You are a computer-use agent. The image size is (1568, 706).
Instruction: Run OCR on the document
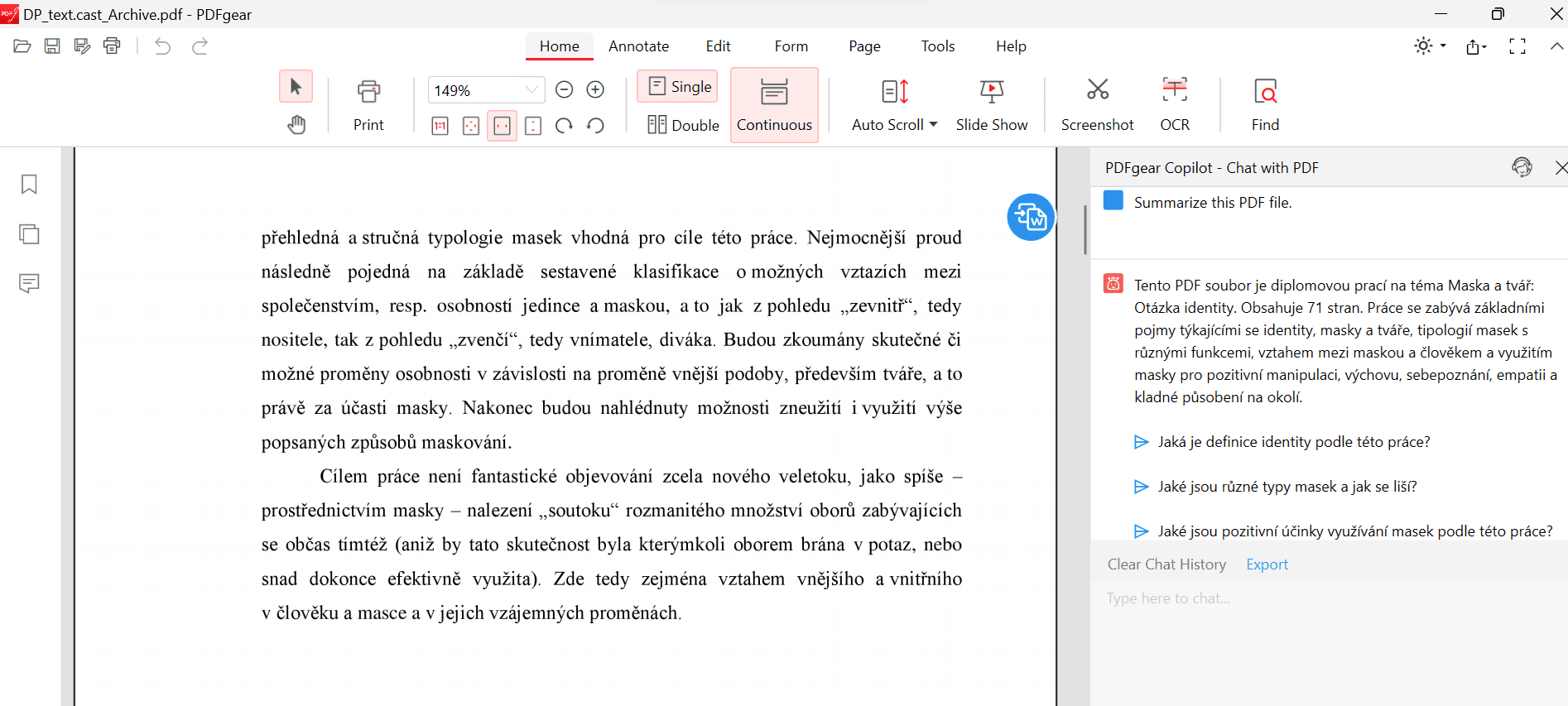click(1174, 103)
